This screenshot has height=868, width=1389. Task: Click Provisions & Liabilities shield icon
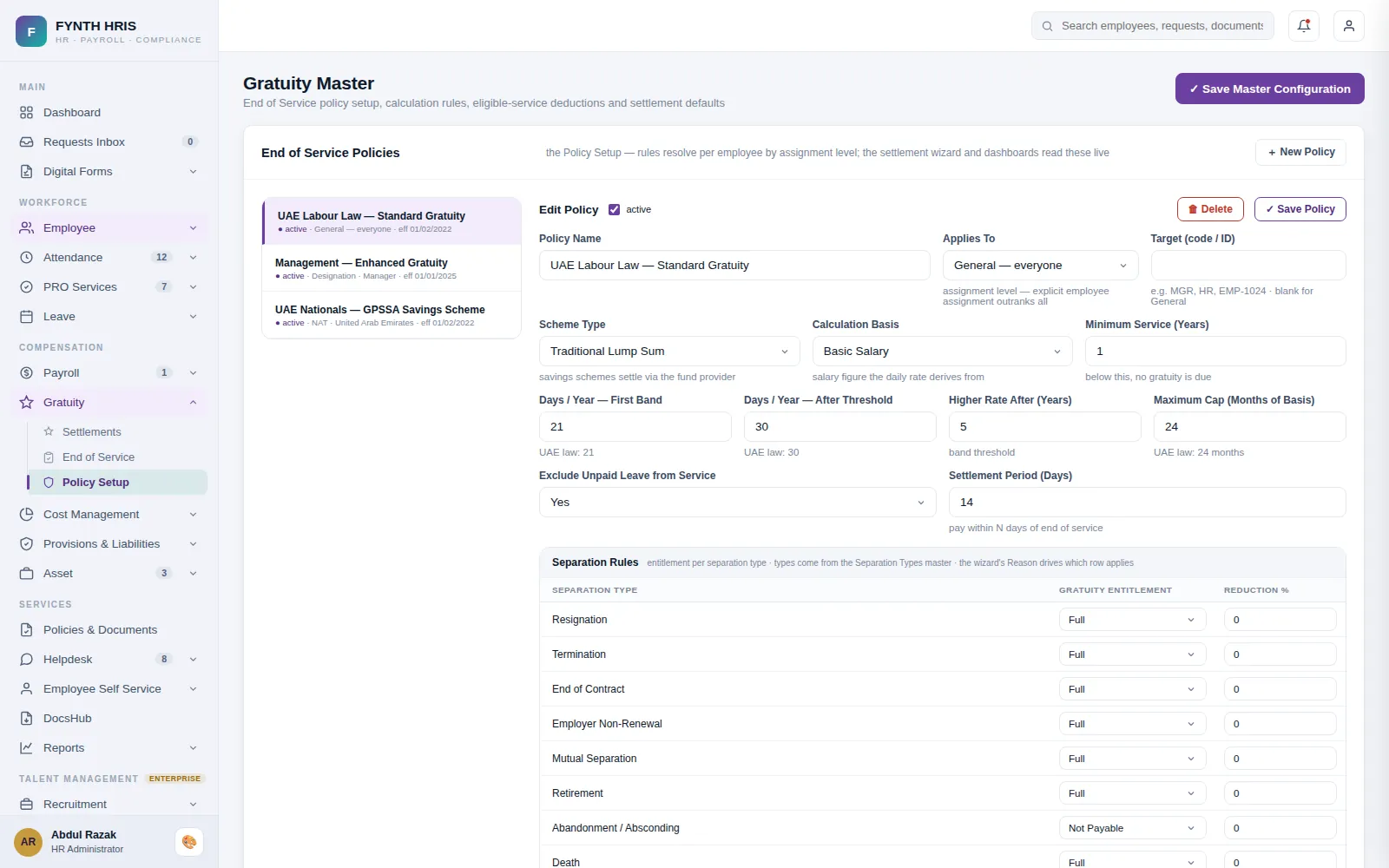coord(27,544)
